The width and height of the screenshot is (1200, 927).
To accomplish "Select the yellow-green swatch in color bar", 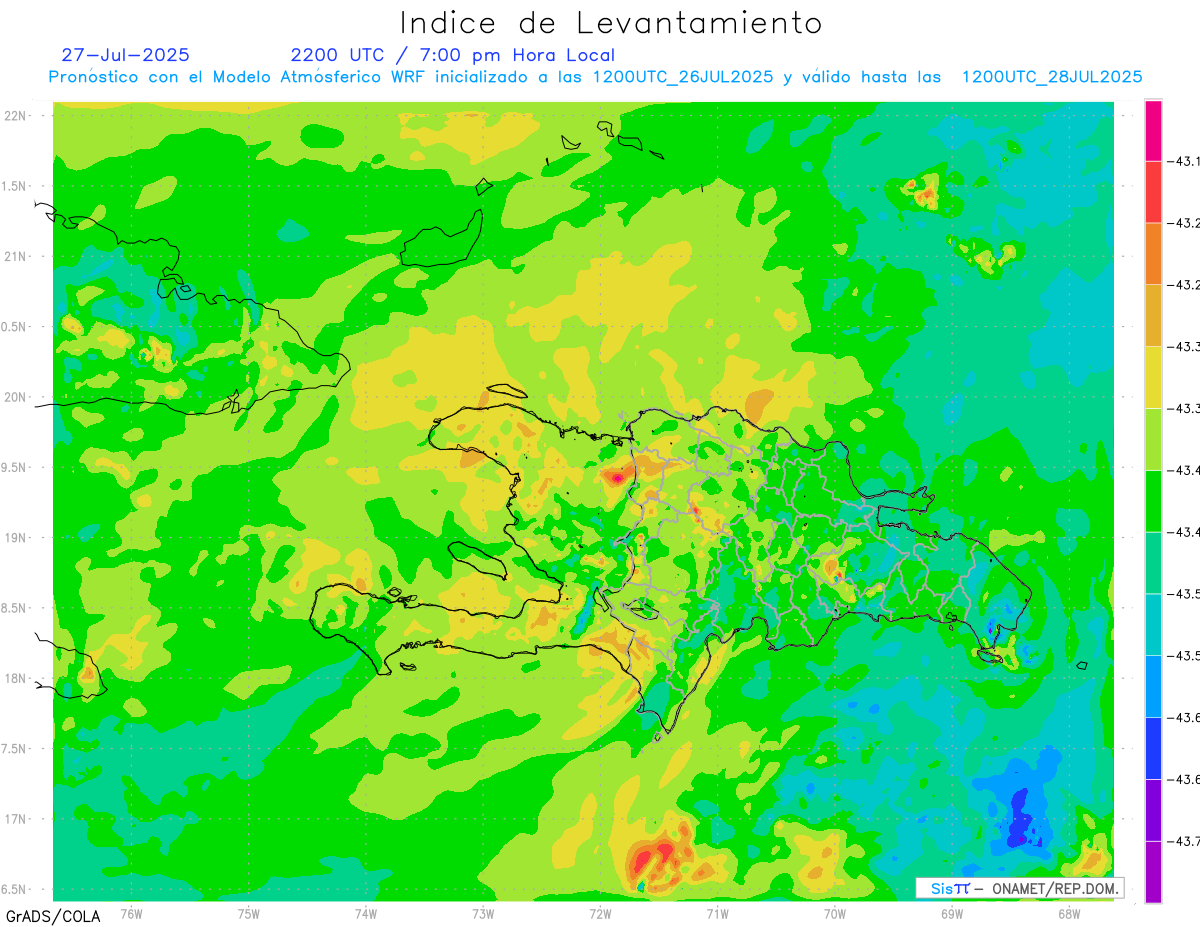I will pyautogui.click(x=1153, y=439).
